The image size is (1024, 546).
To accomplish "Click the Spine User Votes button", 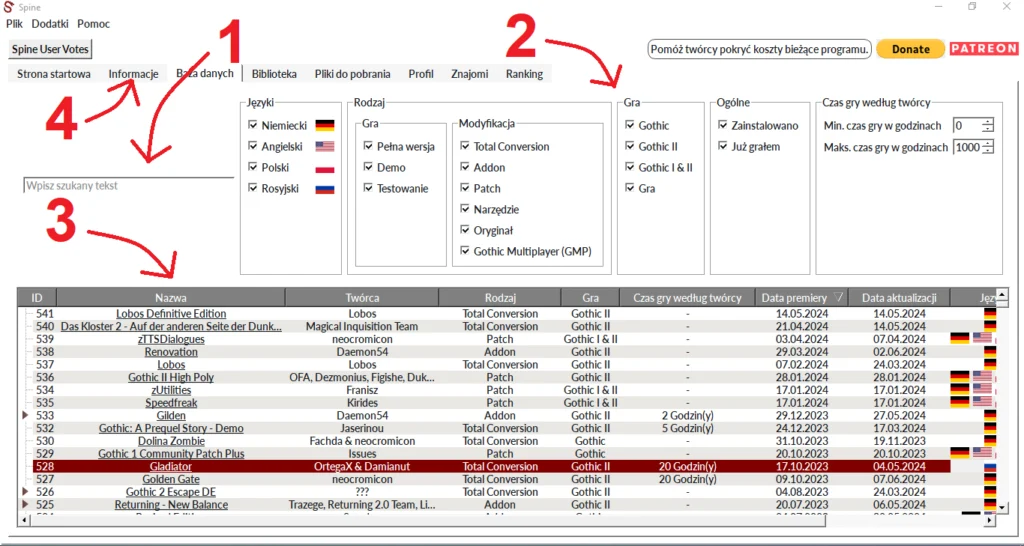I will pos(50,49).
